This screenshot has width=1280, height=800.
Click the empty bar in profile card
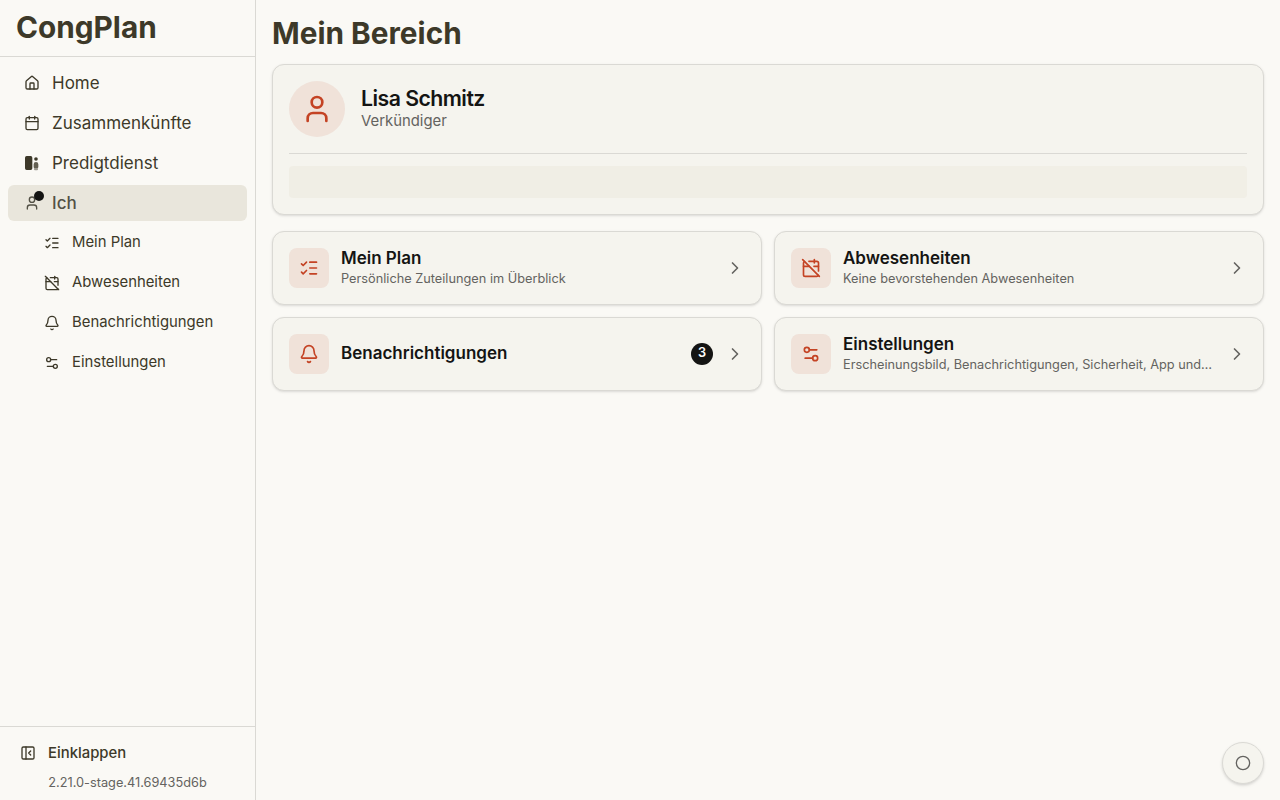[x=768, y=182]
